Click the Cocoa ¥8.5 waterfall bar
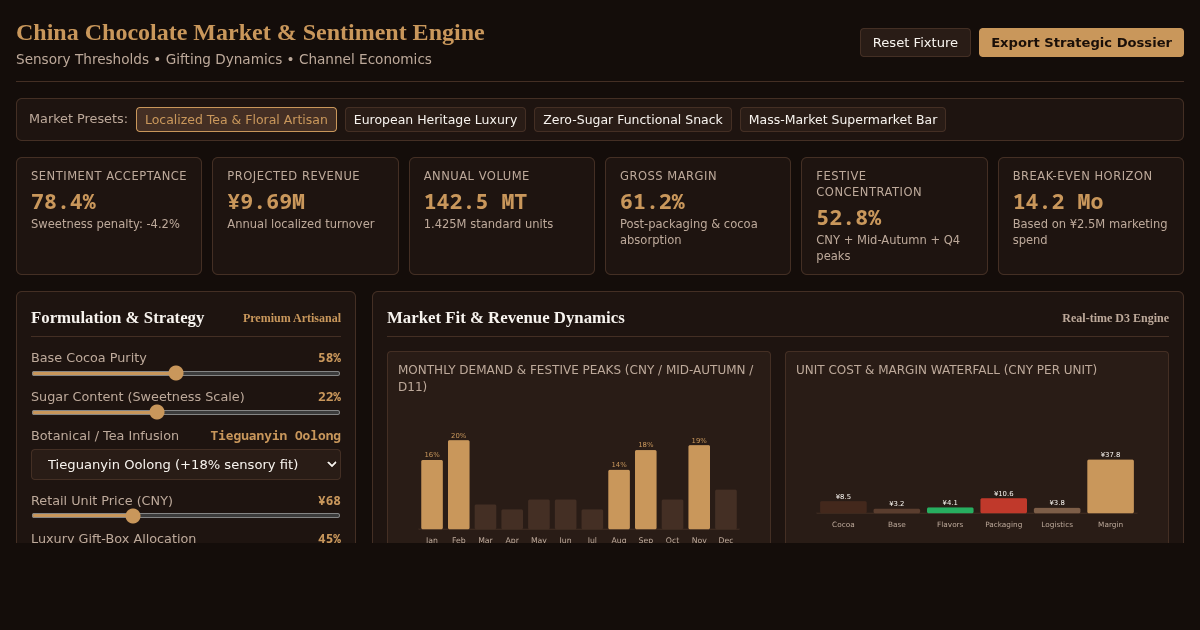Screen dimensions: 1200x630 (843, 507)
